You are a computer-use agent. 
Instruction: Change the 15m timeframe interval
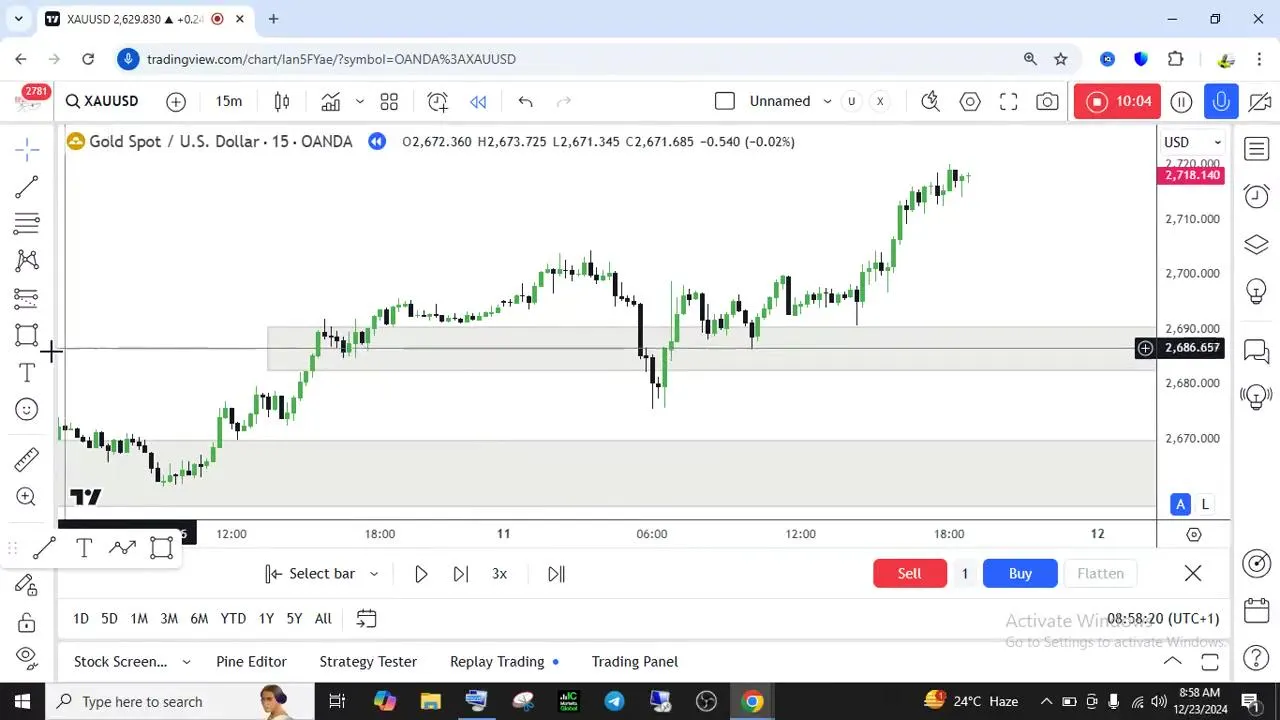(x=229, y=101)
